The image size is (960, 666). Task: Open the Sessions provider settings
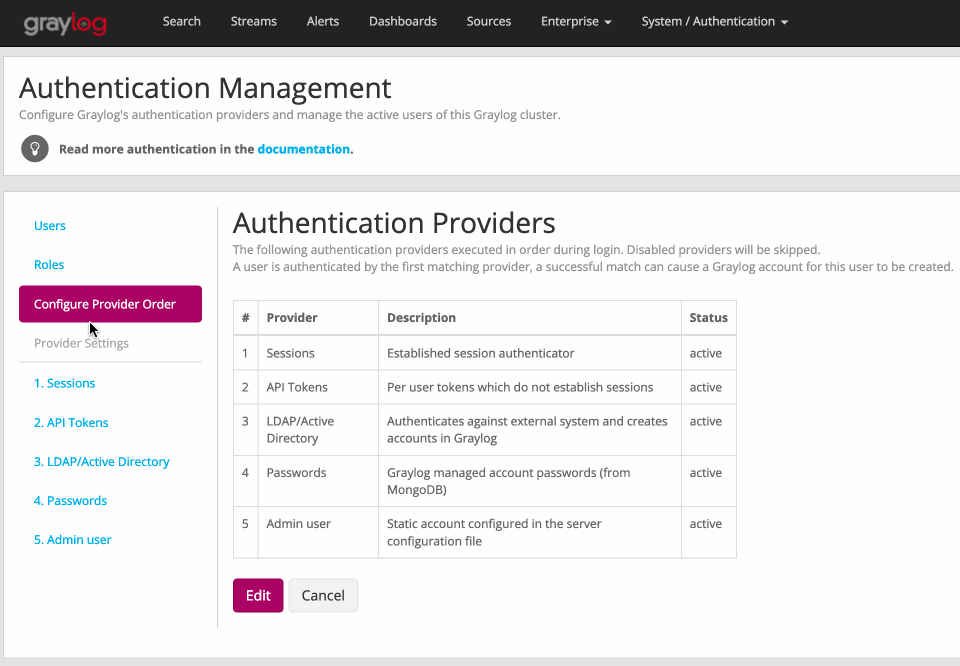[x=64, y=383]
